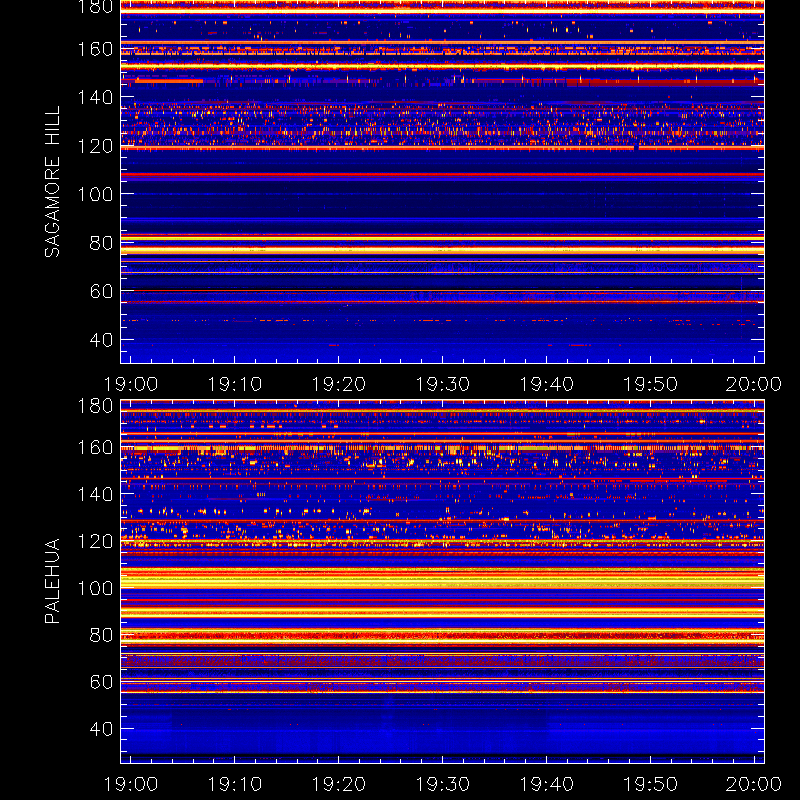Screen dimensions: 800x800
Task: Click 19:20 time label under Sagamore Hill plot
Action: click(339, 384)
